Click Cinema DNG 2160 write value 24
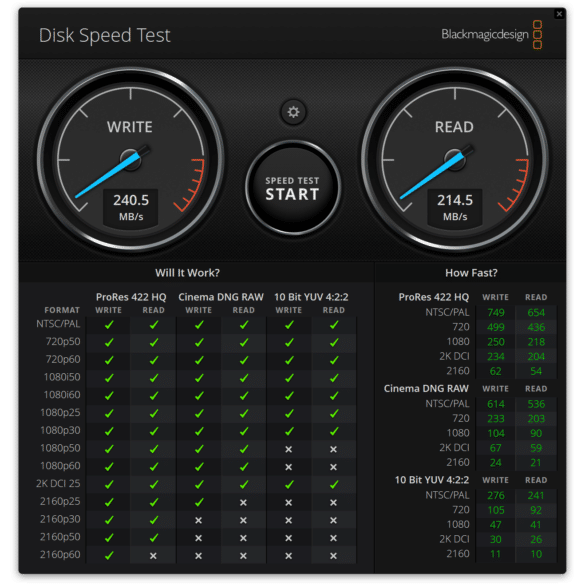585x585 pixels. tap(495, 463)
